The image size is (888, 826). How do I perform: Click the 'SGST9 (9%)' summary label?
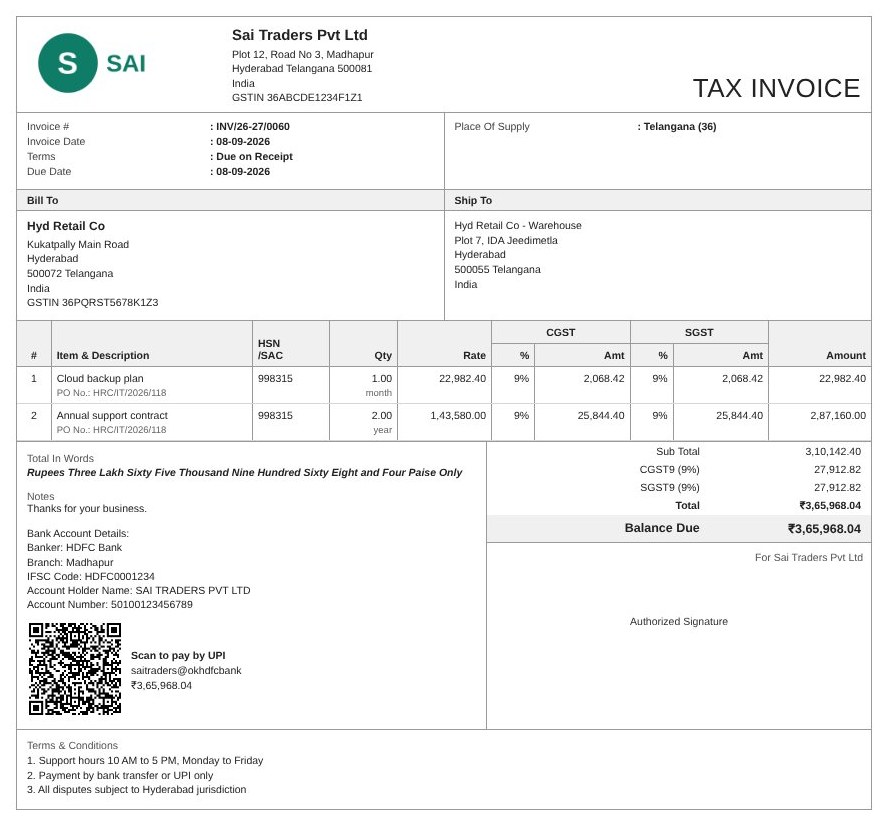click(x=669, y=487)
